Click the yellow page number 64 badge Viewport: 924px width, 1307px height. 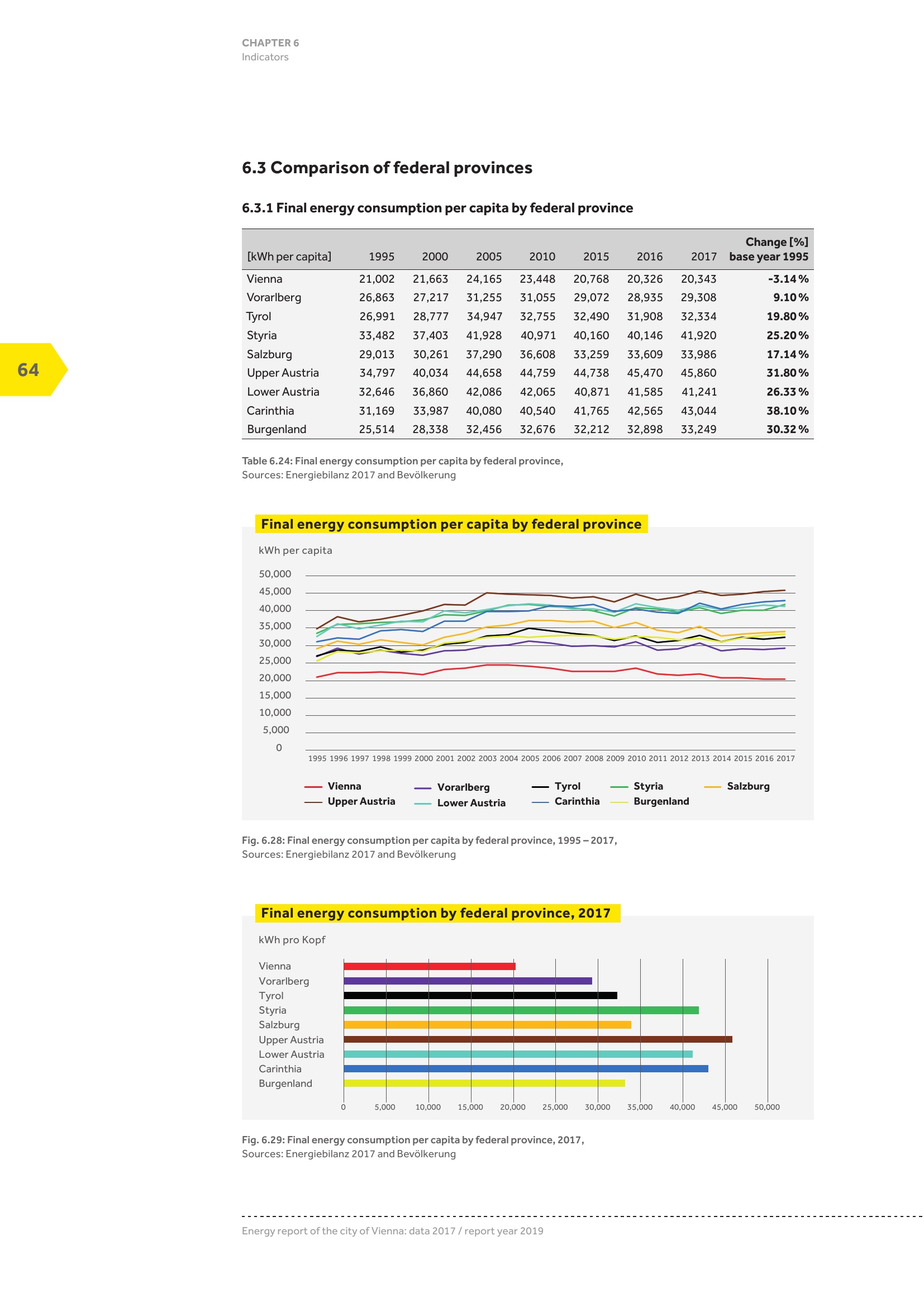pyautogui.click(x=30, y=369)
